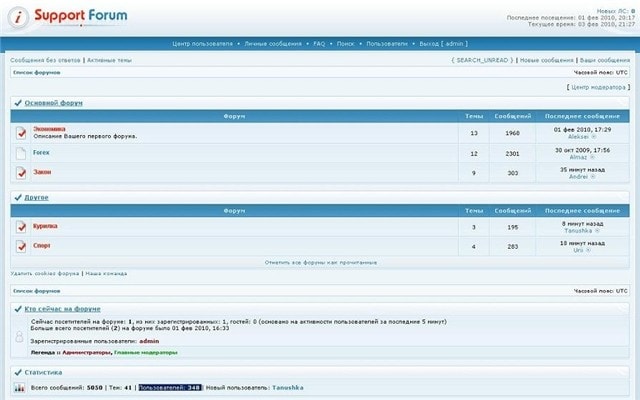This screenshot has width=640, height=400.
Task: Open newest user Tanushka in statistics
Action: [x=288, y=388]
